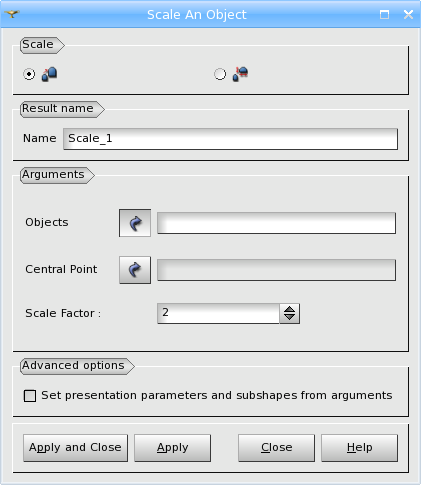Viewport: 421px width, 485px height.
Task: Click the Close button at bottom
Action: pyautogui.click(x=276, y=448)
